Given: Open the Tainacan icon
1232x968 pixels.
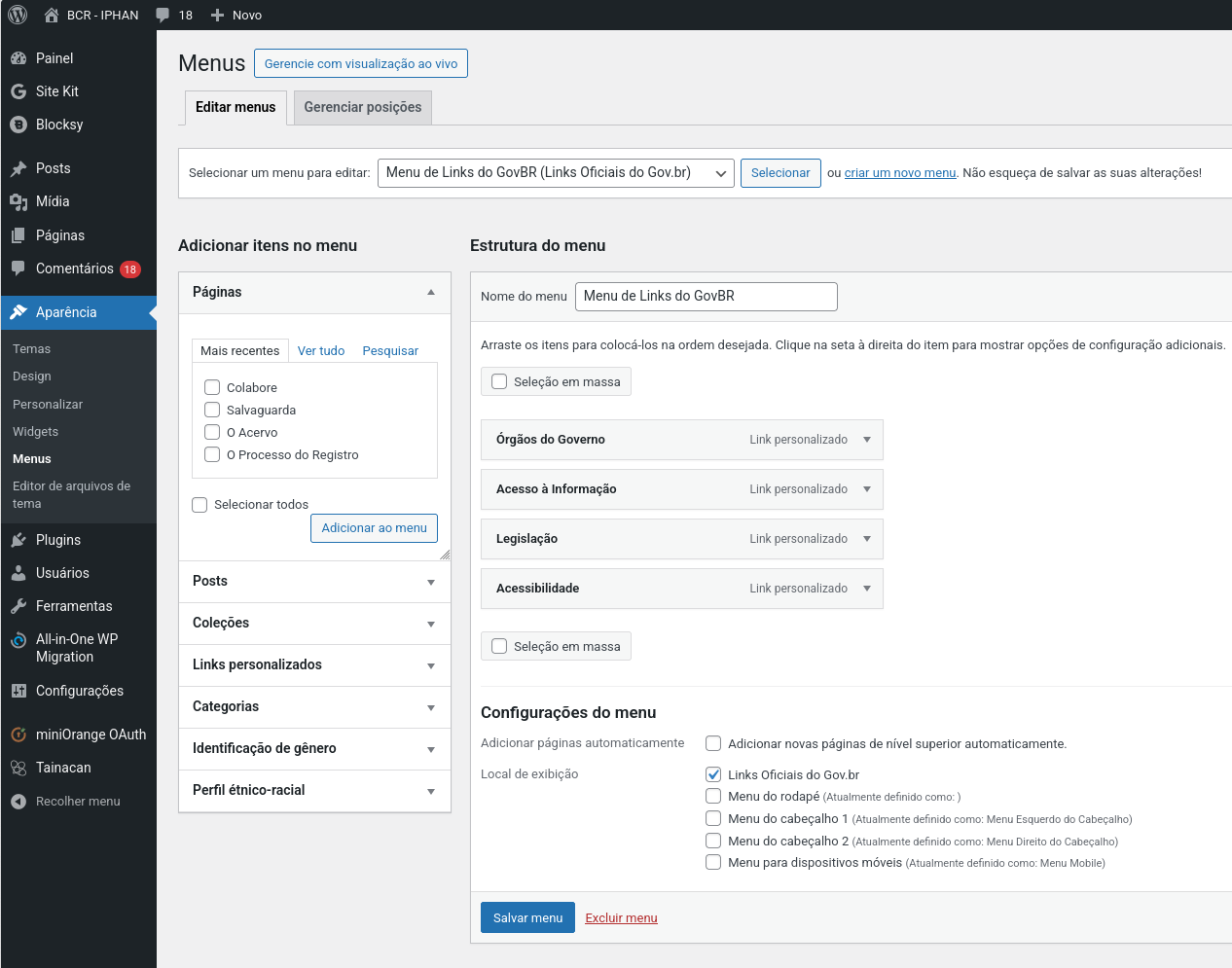Looking at the screenshot, I should click(x=18, y=768).
